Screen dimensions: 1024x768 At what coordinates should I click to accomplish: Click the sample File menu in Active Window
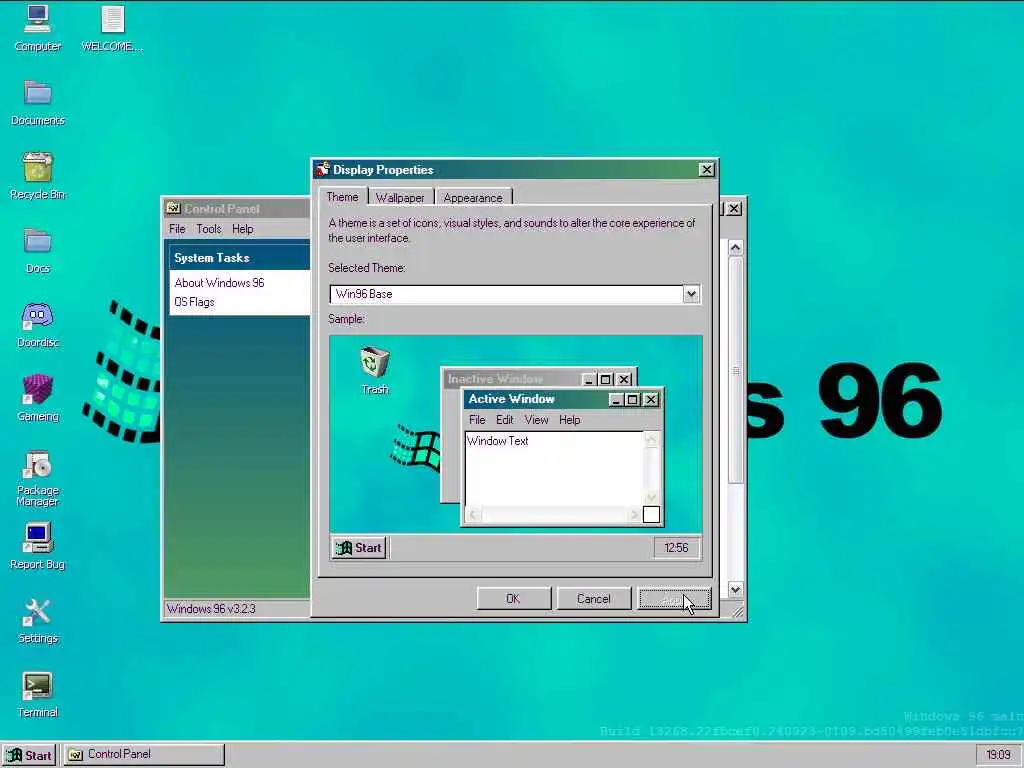pyautogui.click(x=477, y=420)
